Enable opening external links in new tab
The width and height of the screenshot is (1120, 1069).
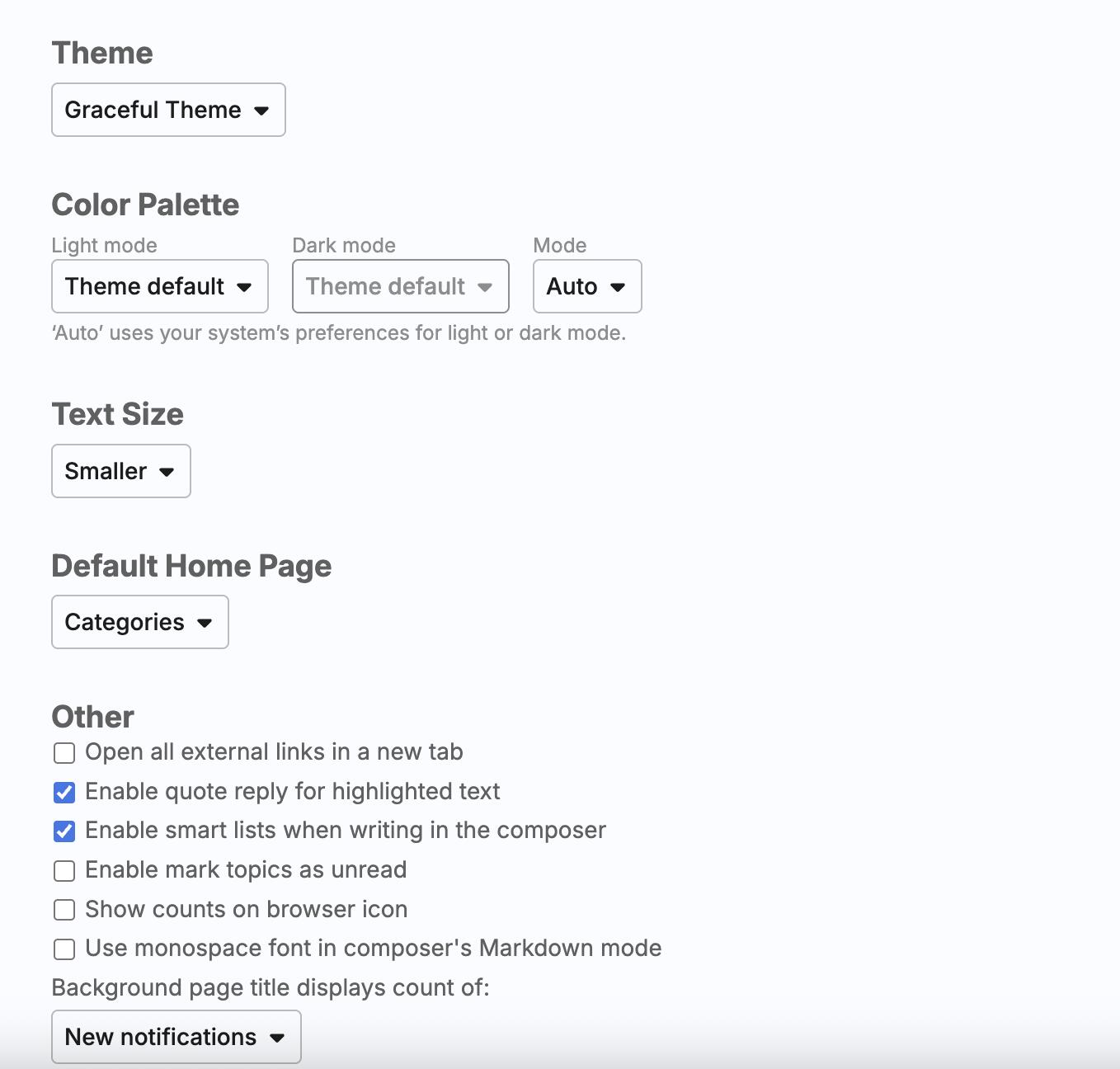click(x=64, y=753)
